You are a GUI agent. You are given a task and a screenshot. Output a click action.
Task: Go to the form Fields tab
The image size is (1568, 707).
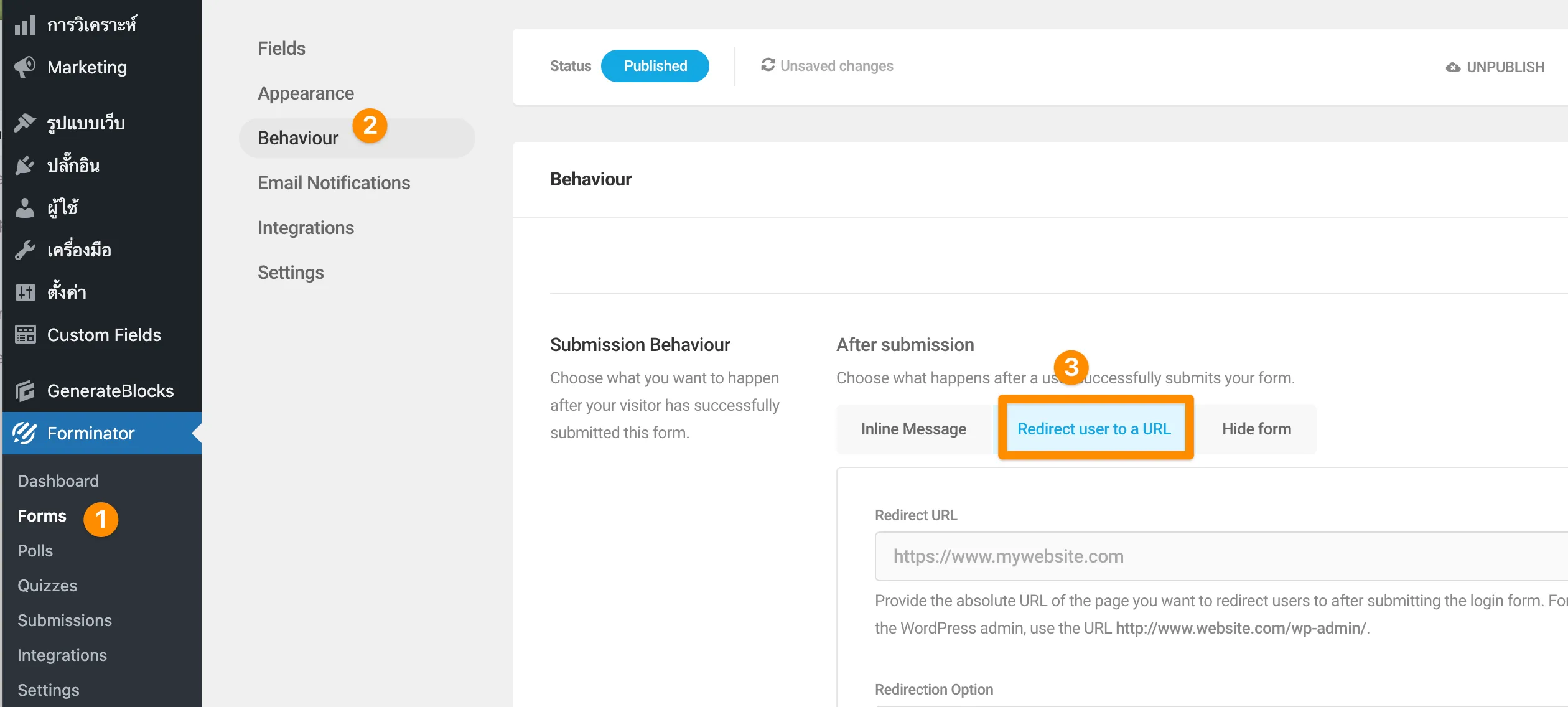pos(281,49)
